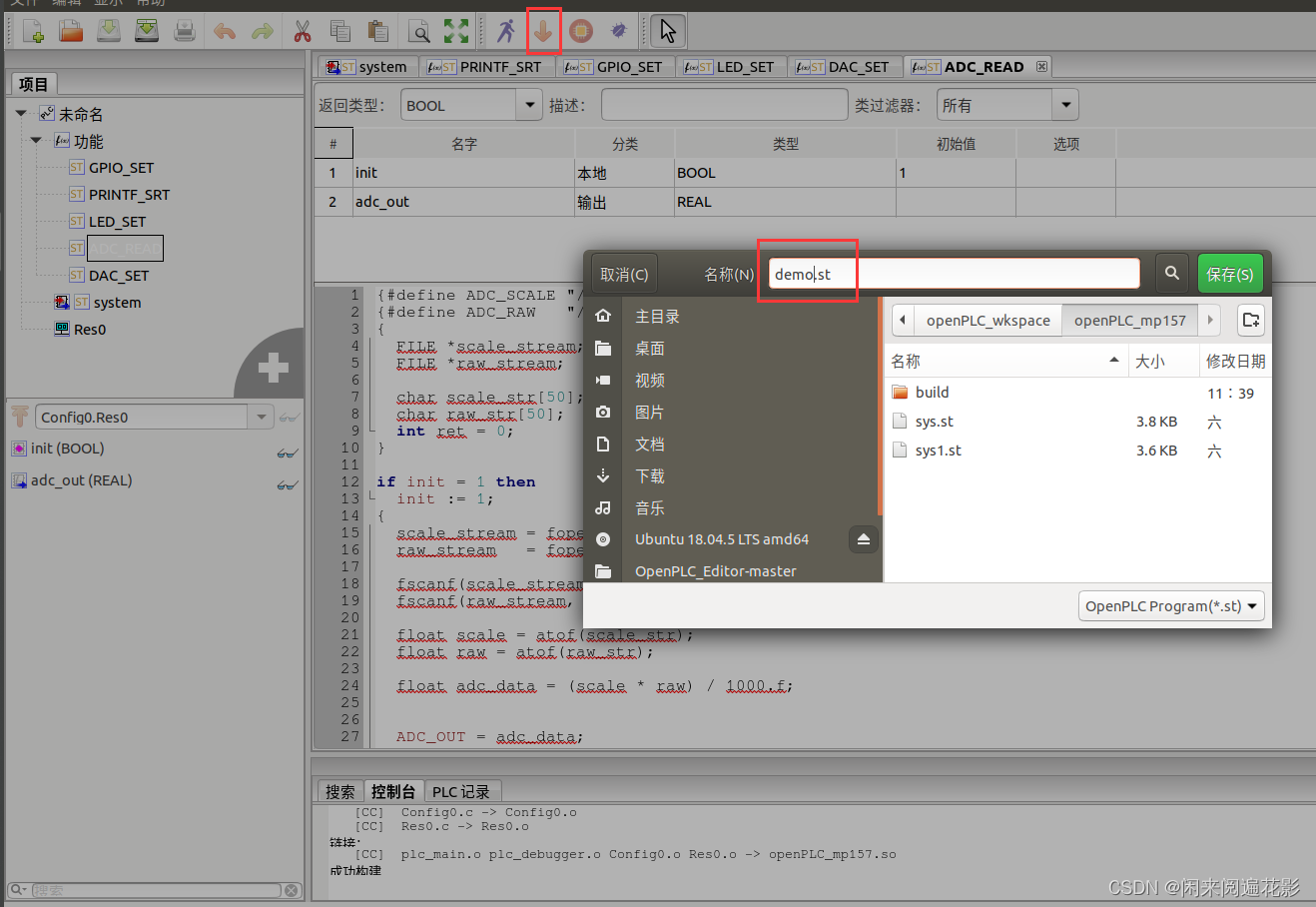Start simulation with the running-person icon
The image size is (1316, 907).
tap(505, 31)
